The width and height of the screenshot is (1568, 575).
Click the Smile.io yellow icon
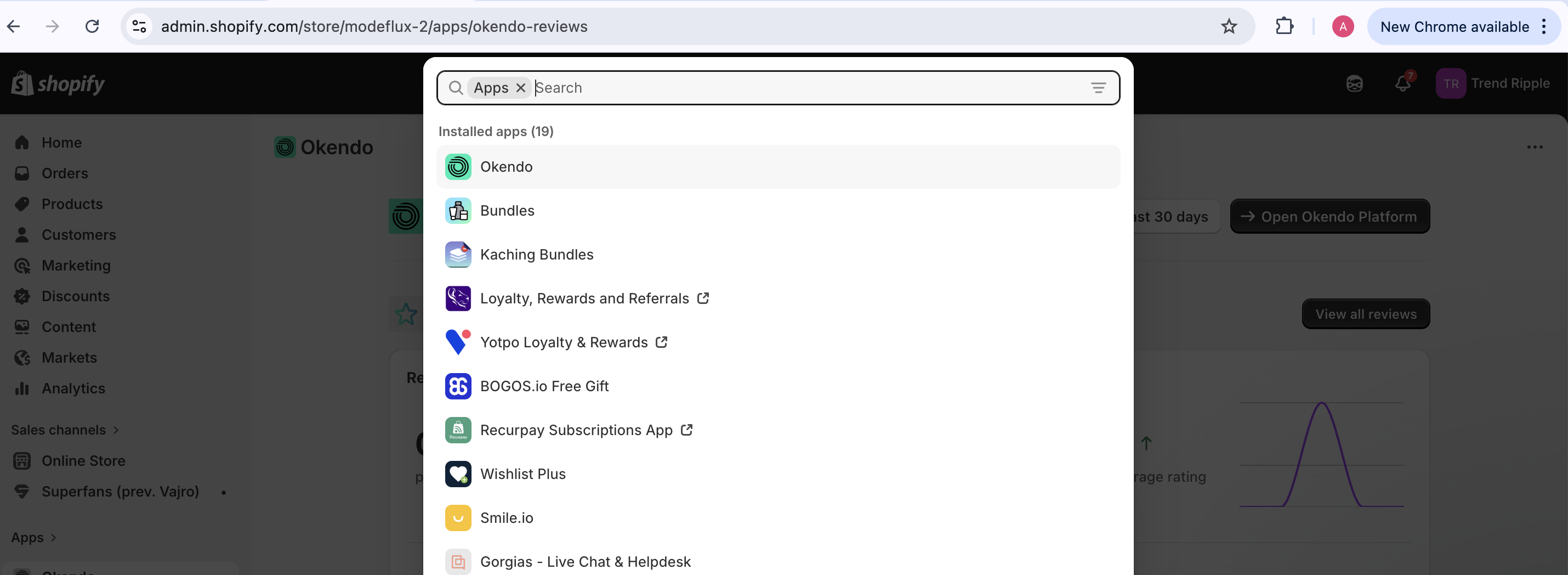(x=458, y=518)
